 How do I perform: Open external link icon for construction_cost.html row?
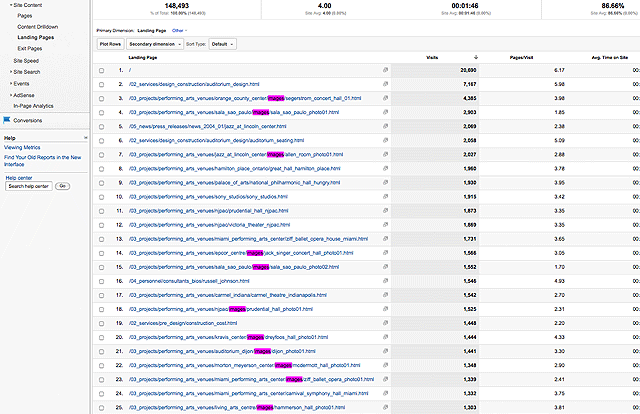[x=385, y=324]
